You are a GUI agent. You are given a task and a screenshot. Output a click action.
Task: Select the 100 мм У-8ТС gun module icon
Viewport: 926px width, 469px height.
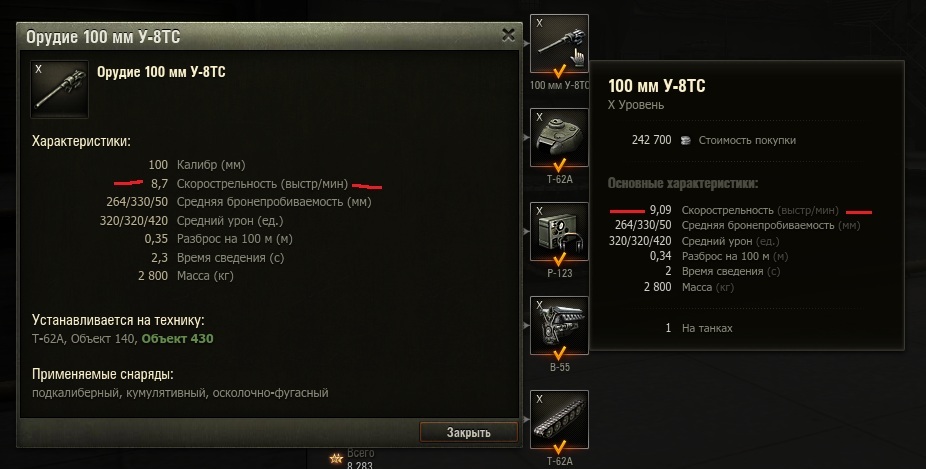[559, 44]
